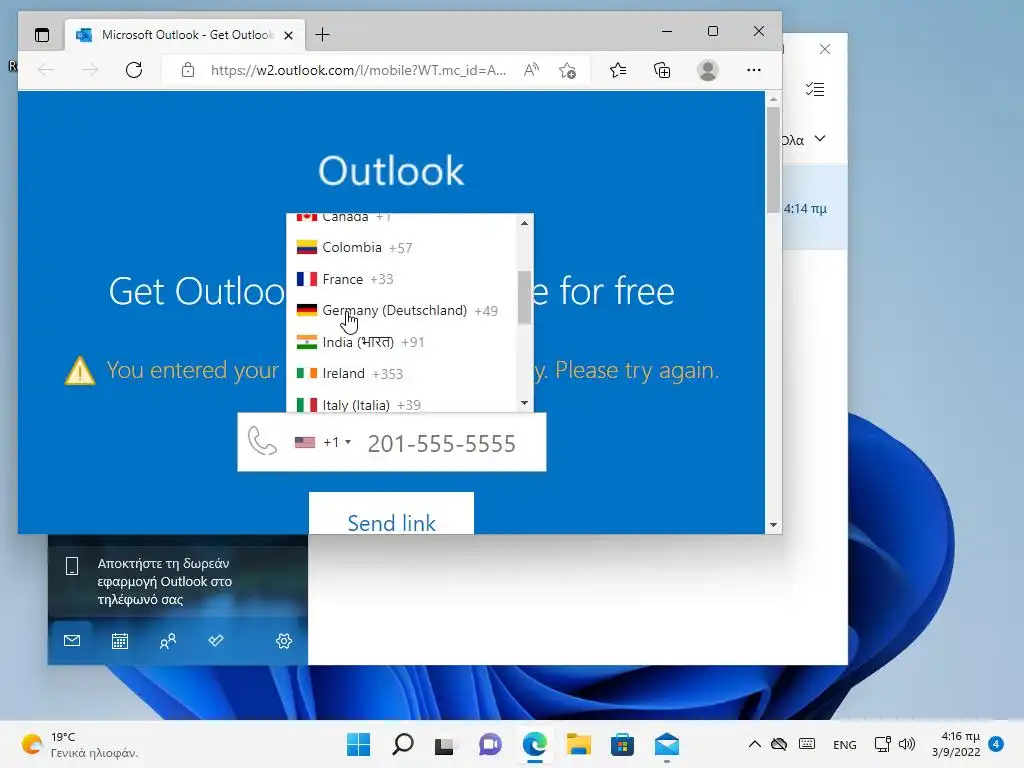Open the +1 country code dropdown
Screen dimensions: 1024x768
point(323,443)
